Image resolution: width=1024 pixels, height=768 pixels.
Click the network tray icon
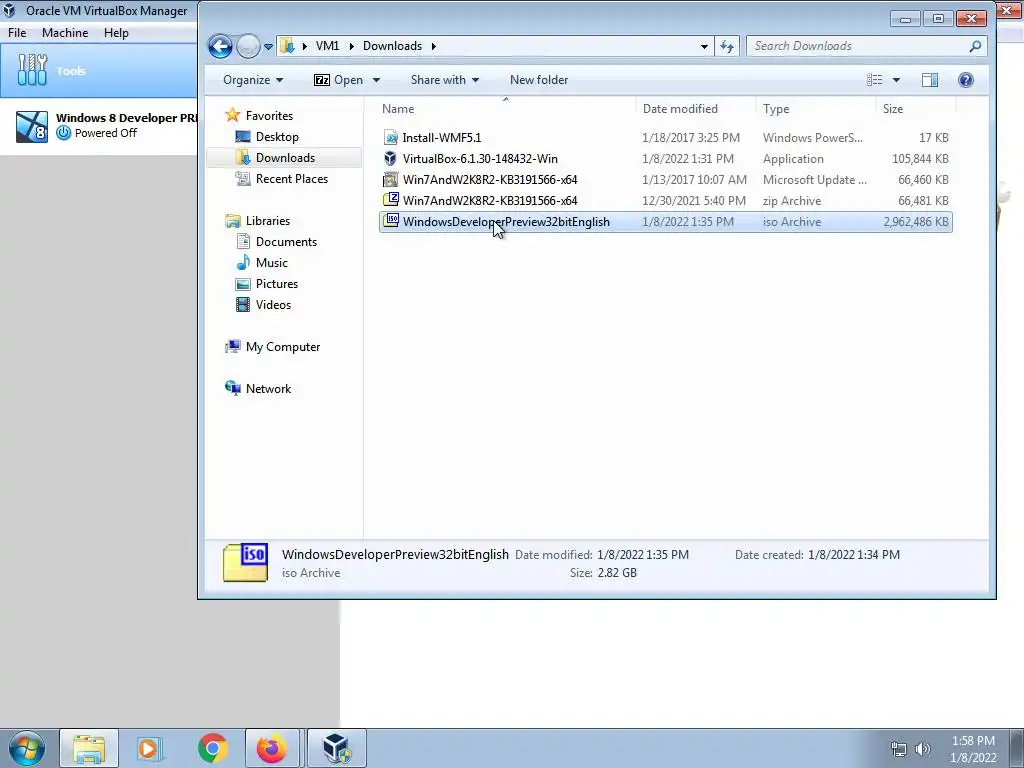pos(899,748)
